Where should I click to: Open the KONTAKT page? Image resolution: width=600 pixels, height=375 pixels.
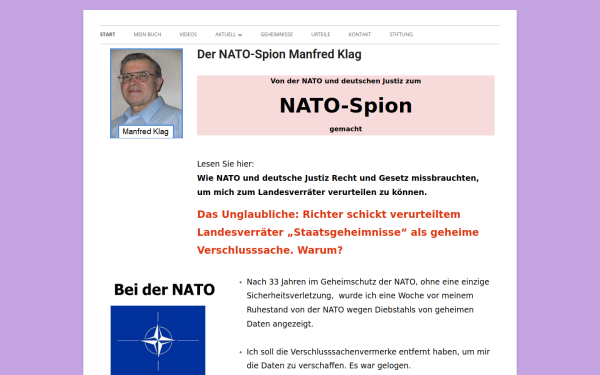(x=360, y=34)
